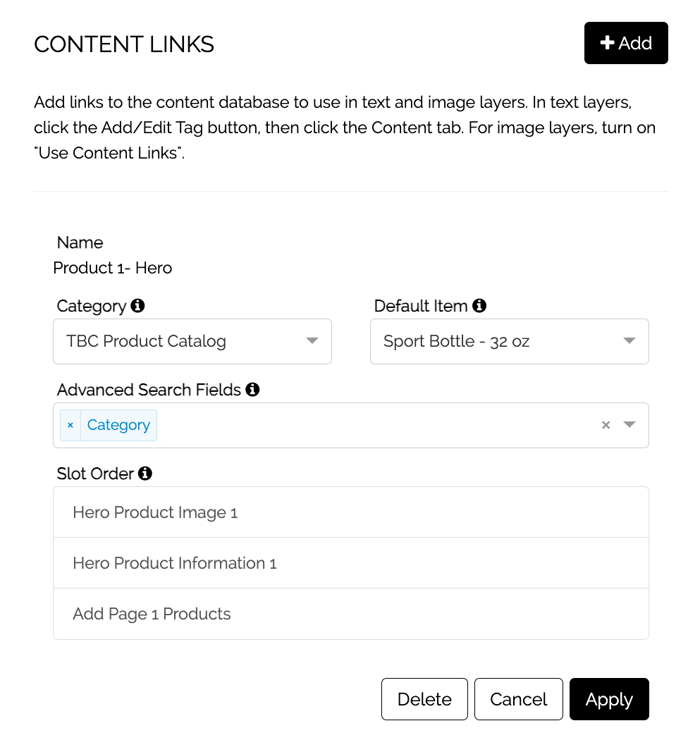This screenshot has height=740, width=688.
Task: Click the plus icon on Add button
Action: 607,43
